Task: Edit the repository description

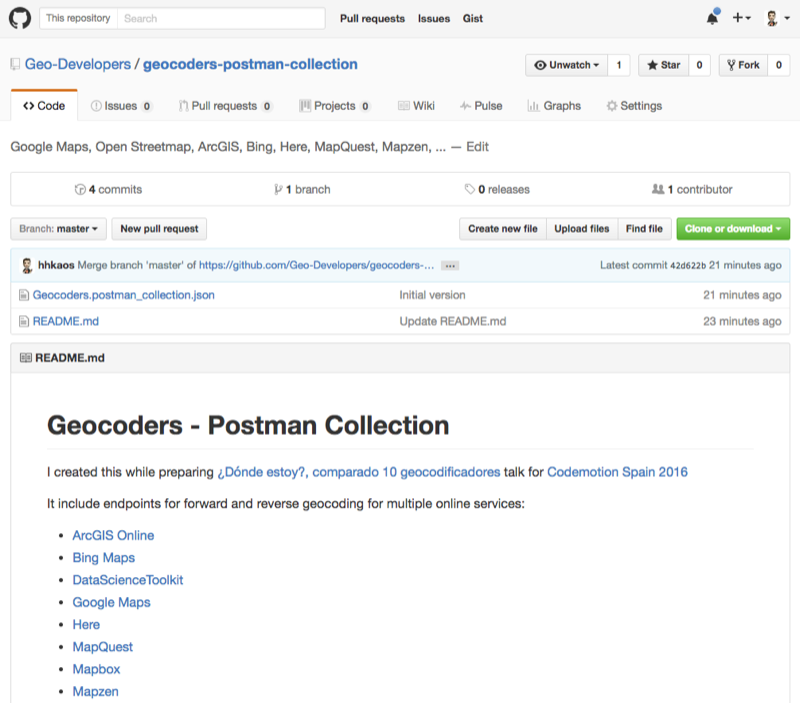Action: [x=478, y=147]
